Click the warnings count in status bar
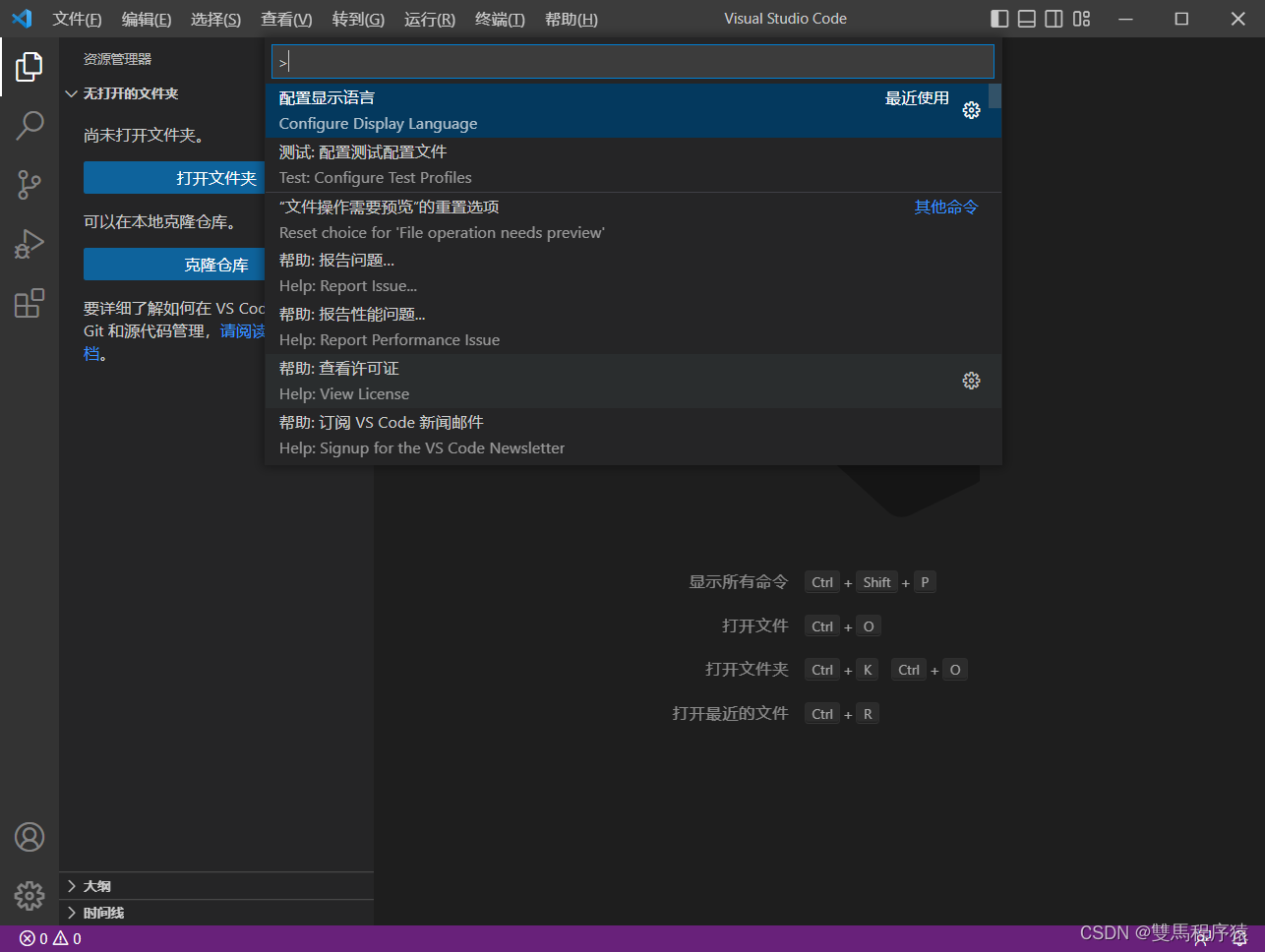 [x=67, y=938]
